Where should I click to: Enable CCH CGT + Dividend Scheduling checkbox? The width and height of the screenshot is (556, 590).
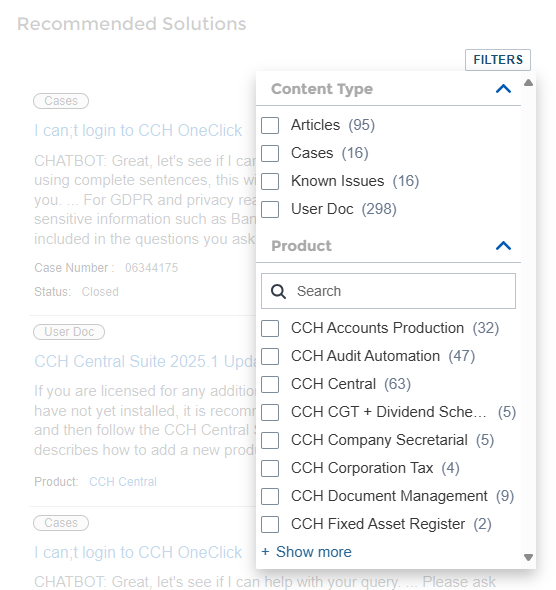[270, 412]
